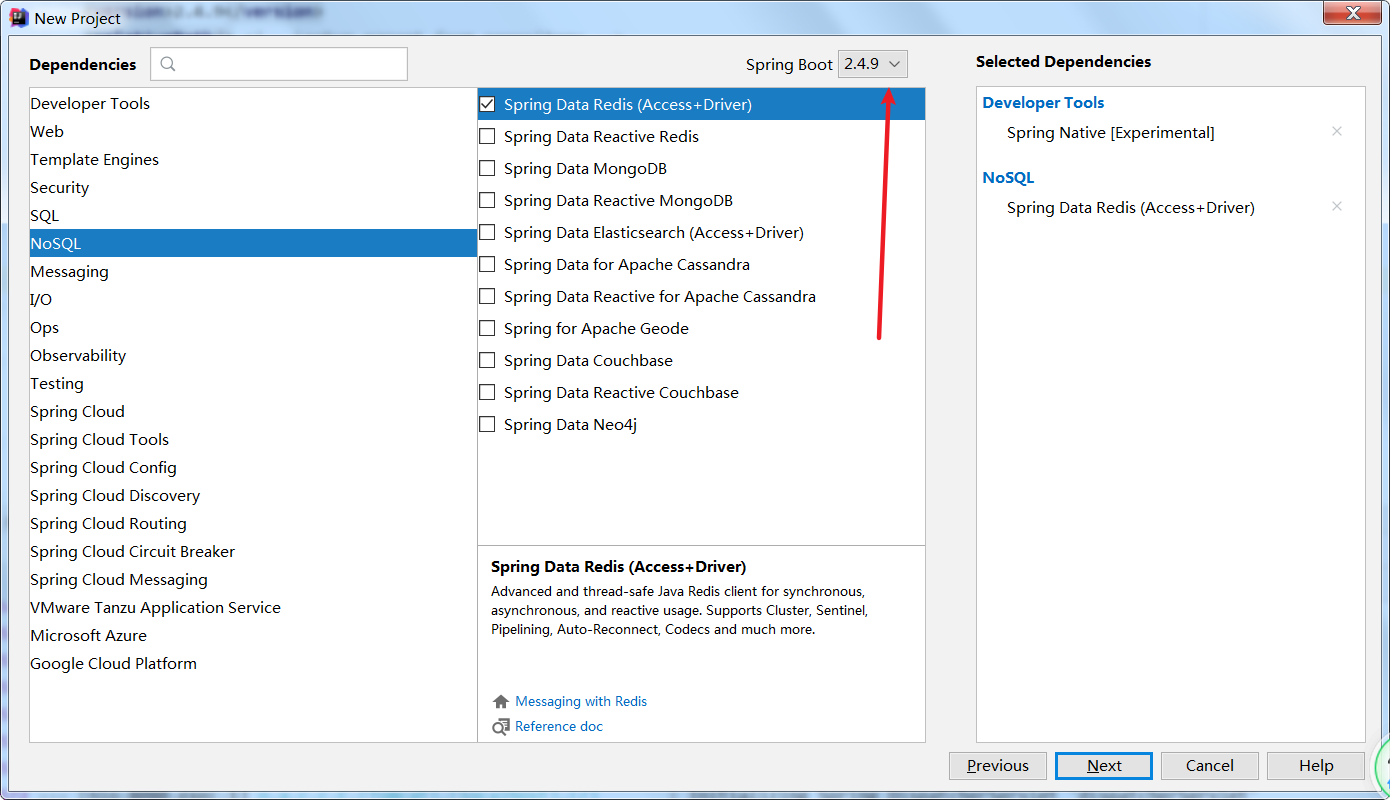The image size is (1390, 800).
Task: Click Spring Data Redis in Selected Dependencies
Action: tap(1131, 208)
